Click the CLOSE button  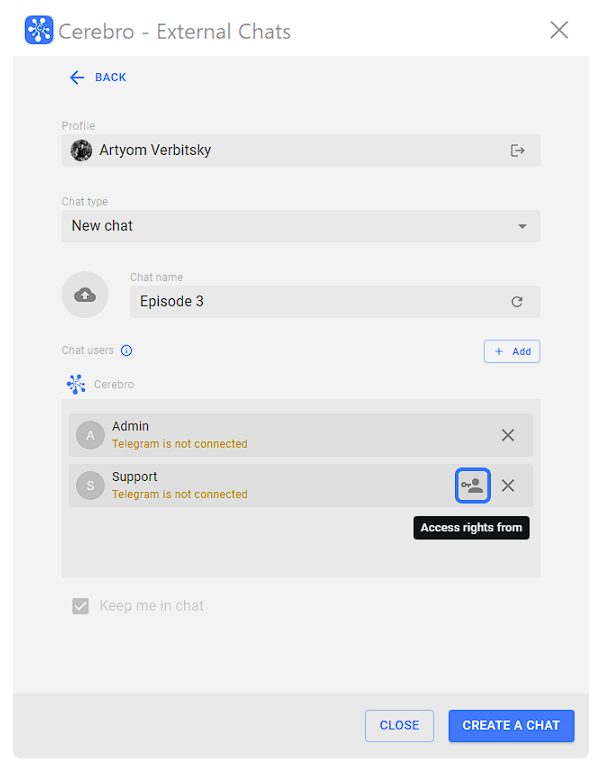point(399,725)
